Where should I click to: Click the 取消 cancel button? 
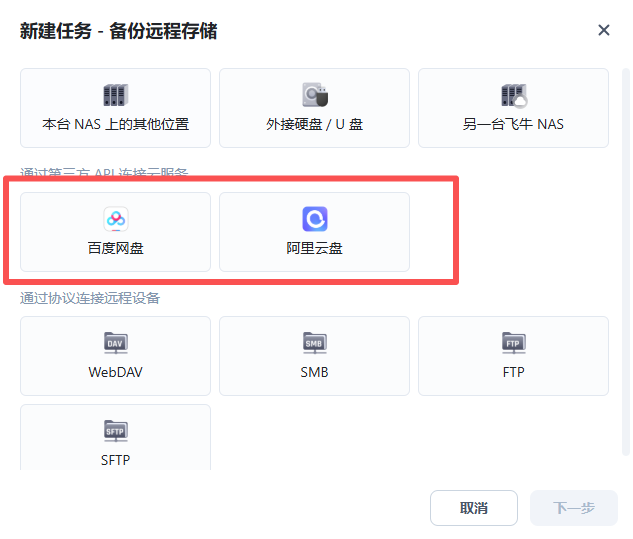tap(474, 508)
